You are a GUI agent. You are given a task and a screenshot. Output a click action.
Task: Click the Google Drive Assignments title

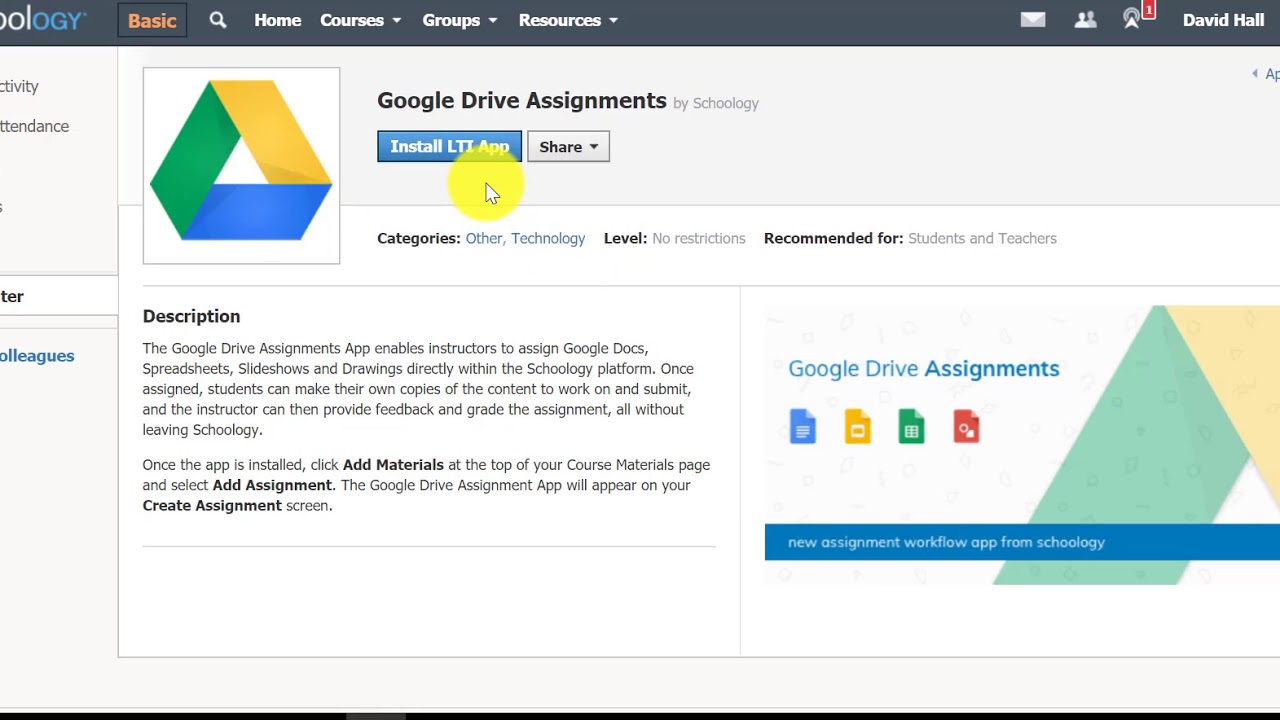522,100
